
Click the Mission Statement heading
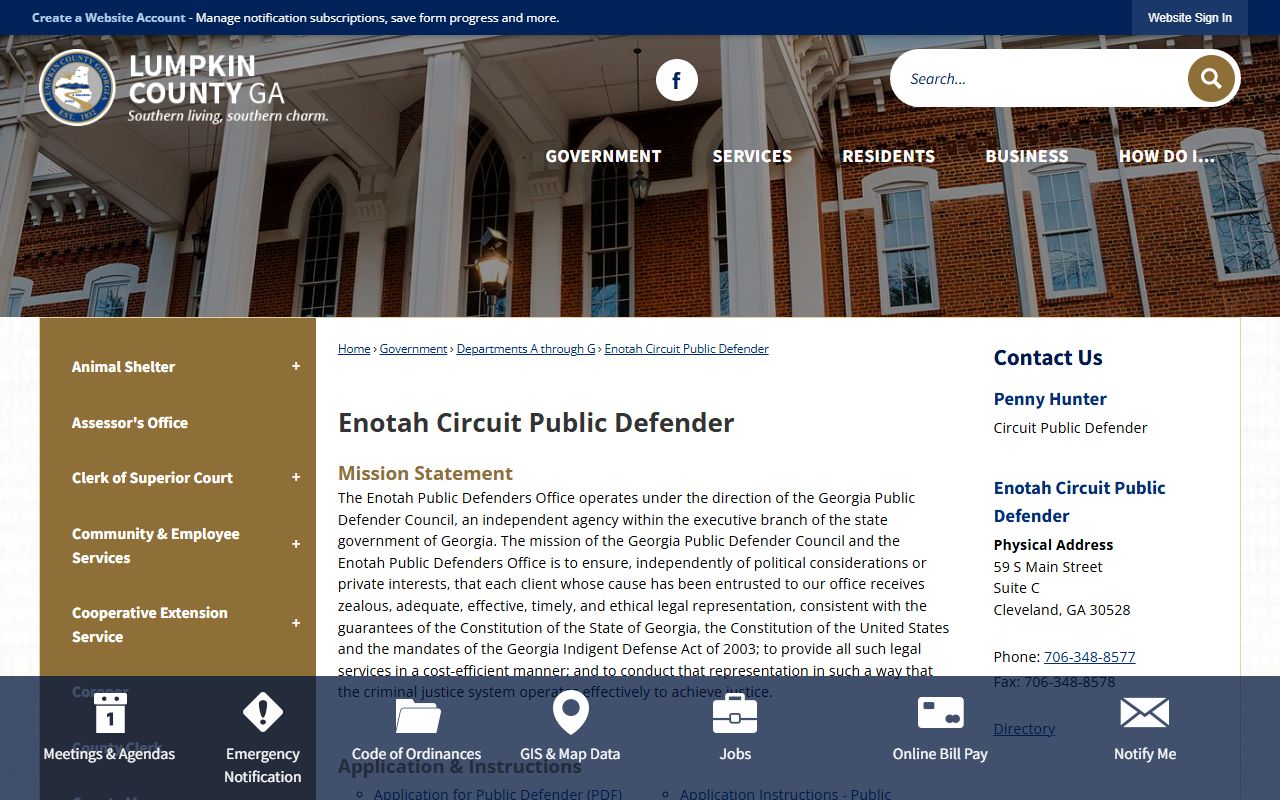[425, 473]
